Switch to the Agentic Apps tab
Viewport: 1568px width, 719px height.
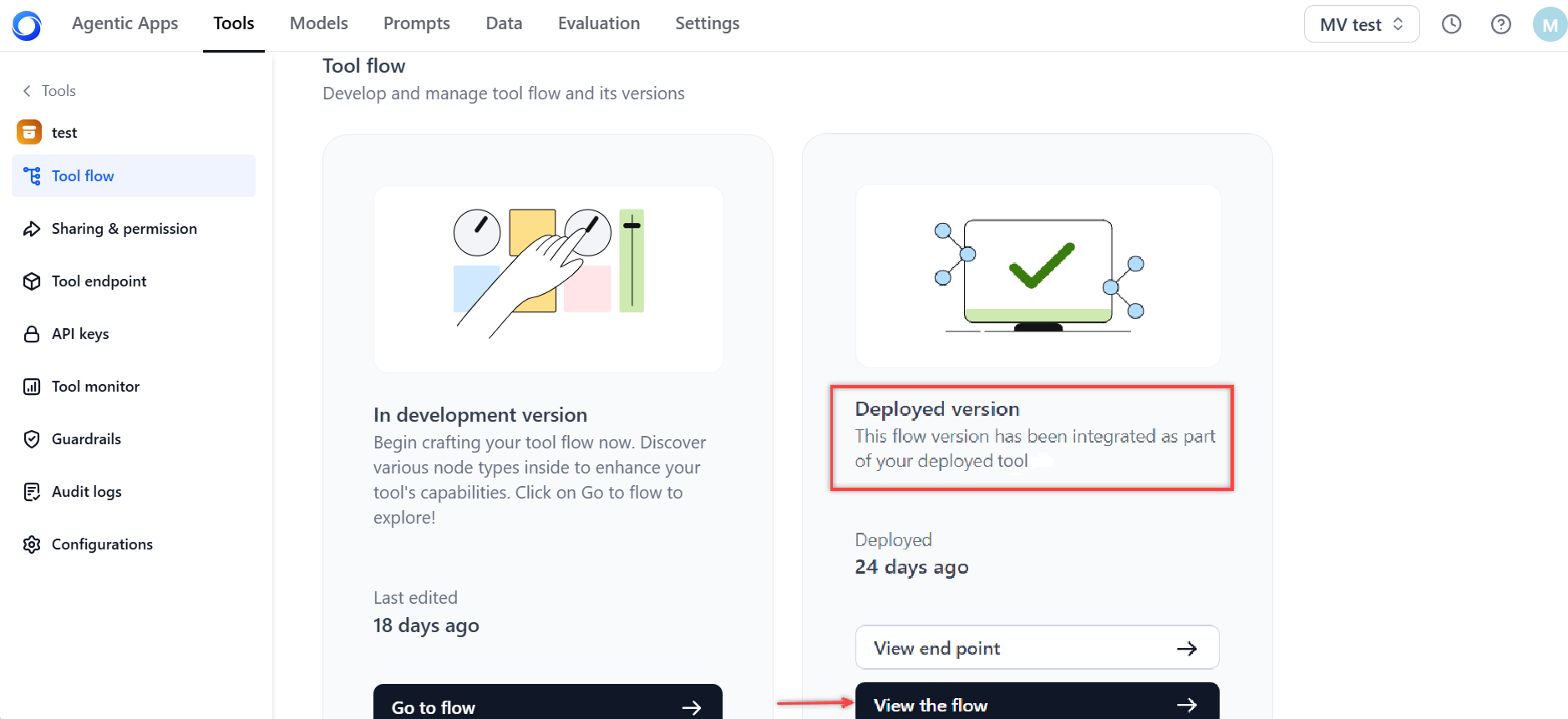click(125, 23)
